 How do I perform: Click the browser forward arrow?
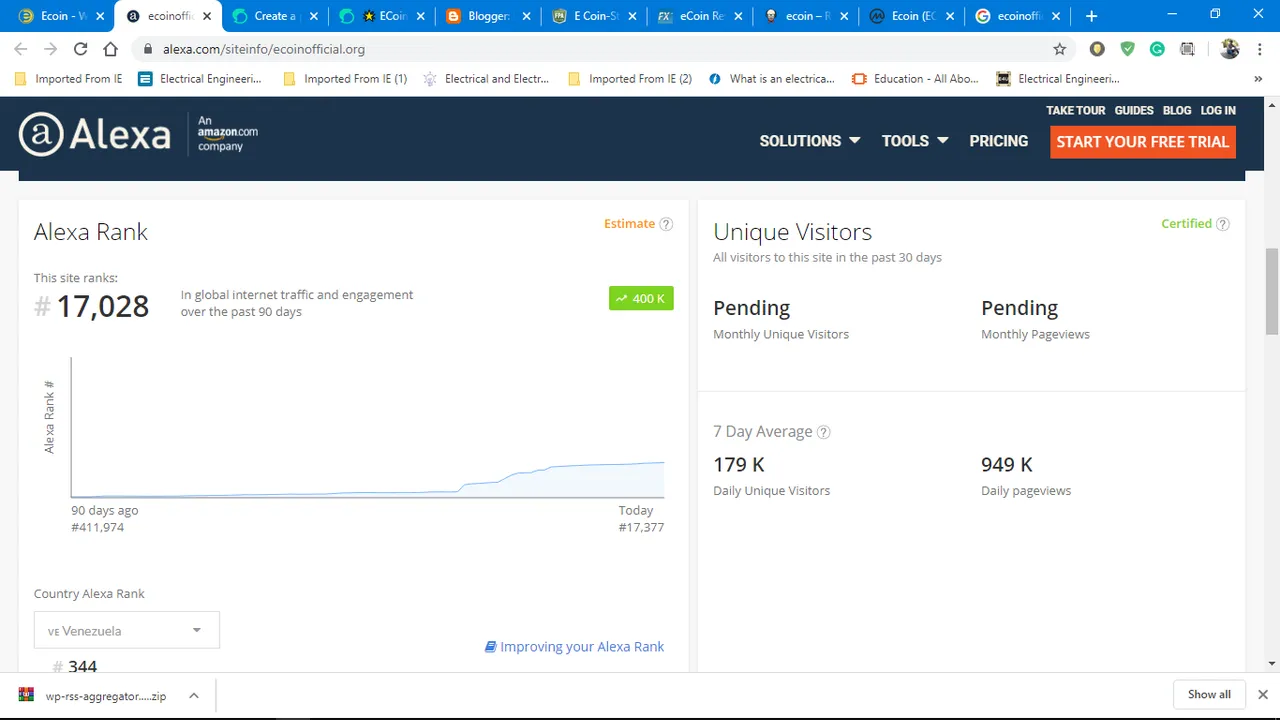(x=50, y=49)
